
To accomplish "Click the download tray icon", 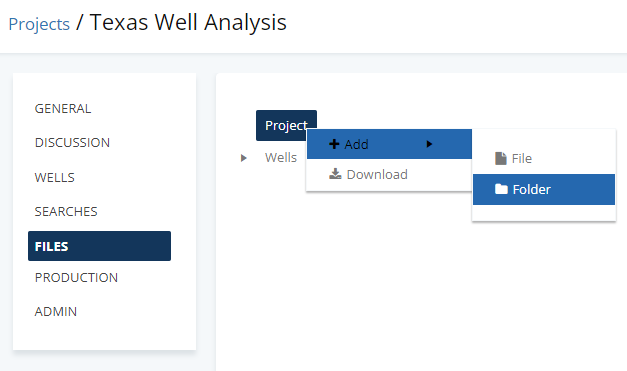I will click(335, 174).
